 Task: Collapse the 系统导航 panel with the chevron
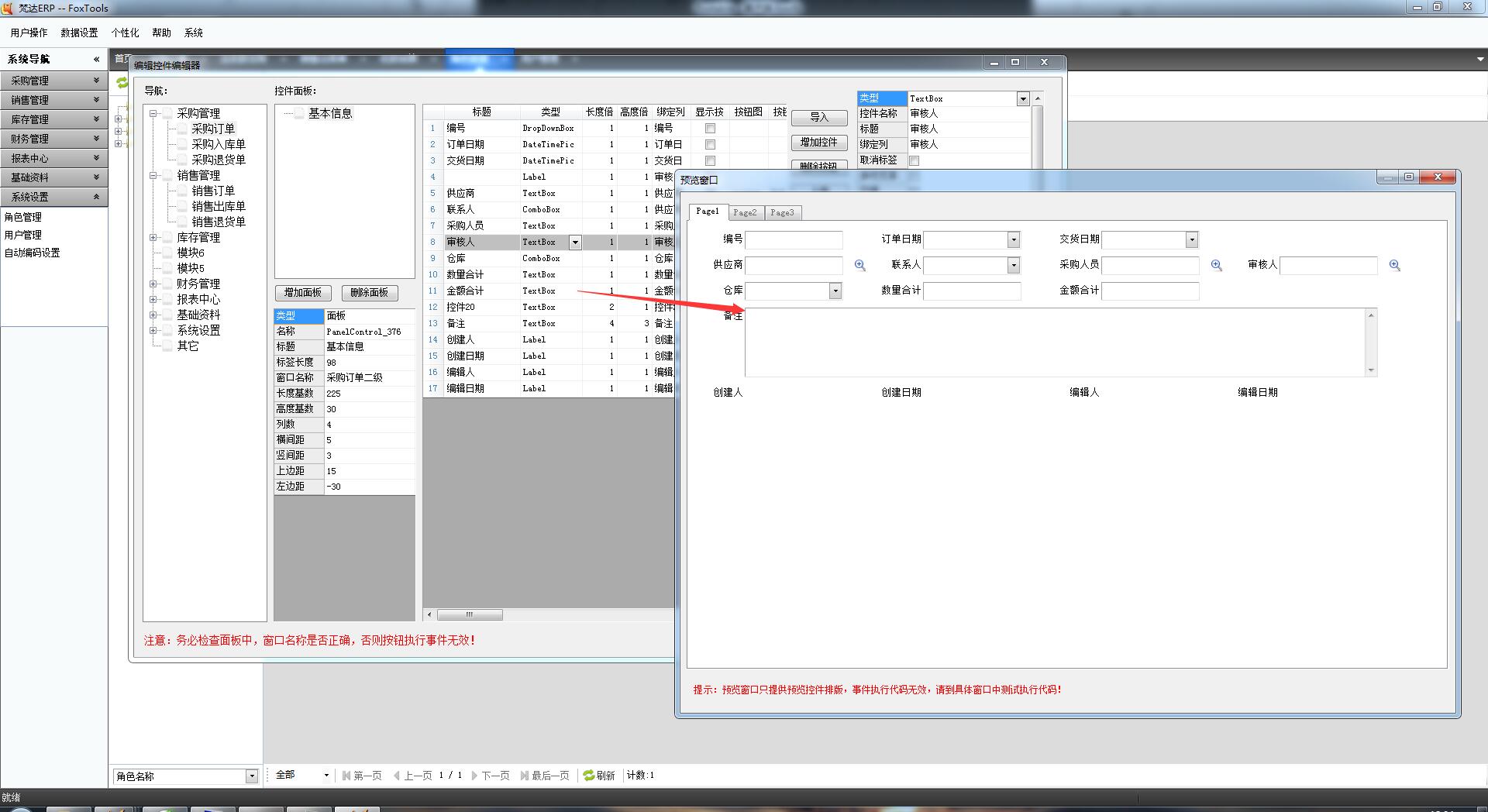[x=96, y=59]
